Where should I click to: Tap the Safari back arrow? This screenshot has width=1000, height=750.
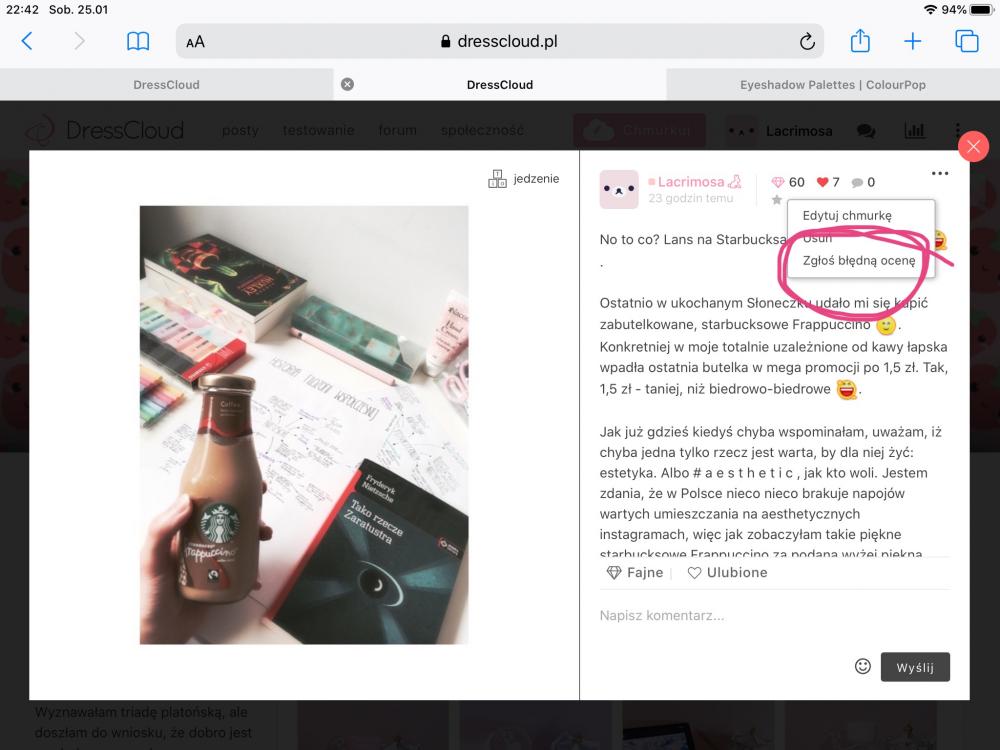coord(27,41)
